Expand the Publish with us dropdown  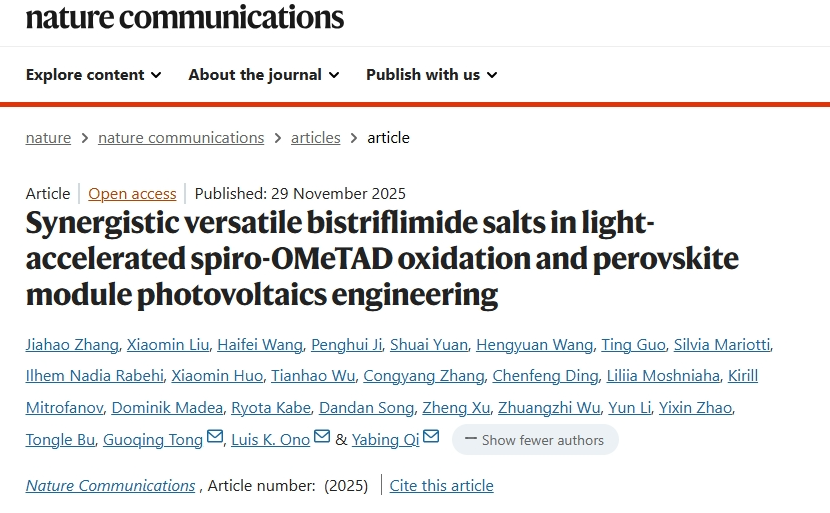point(431,75)
